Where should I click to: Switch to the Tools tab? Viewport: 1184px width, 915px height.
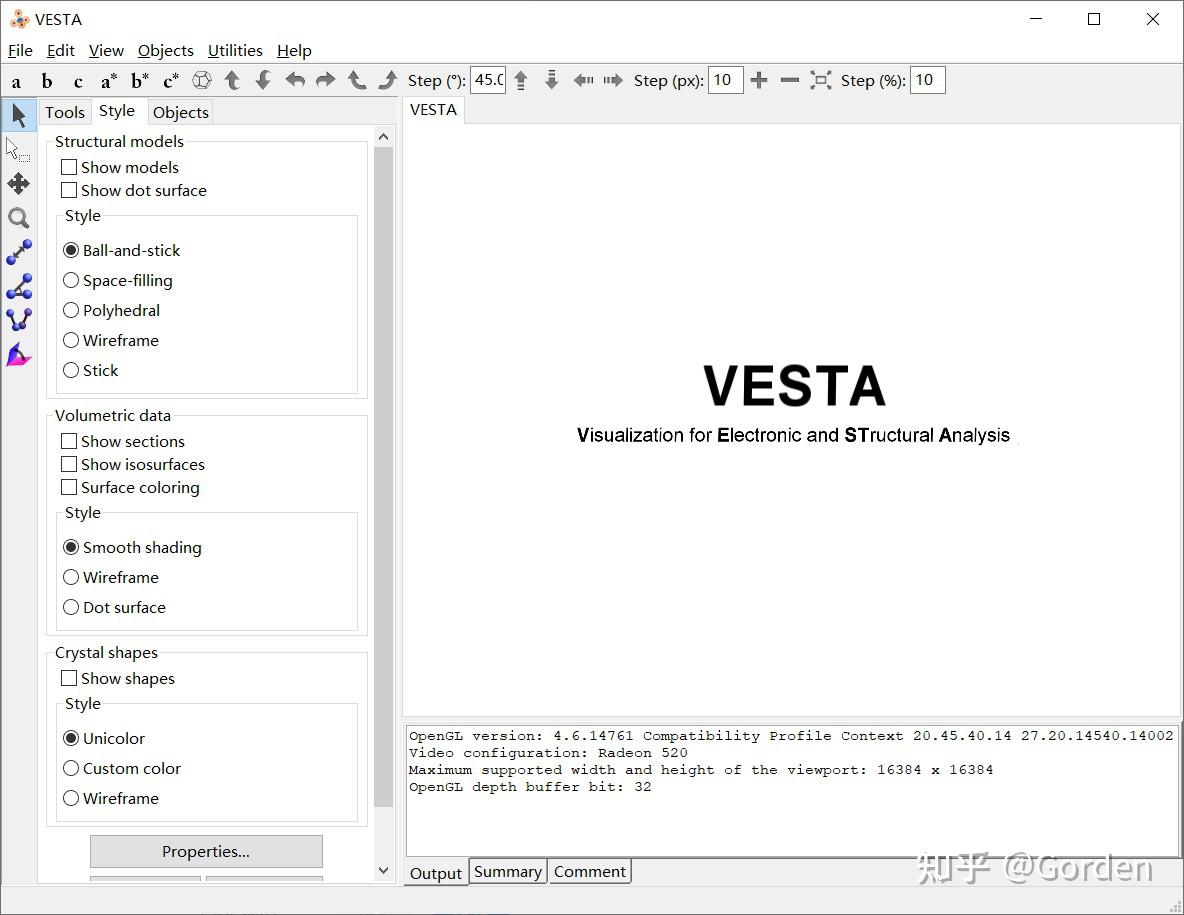65,112
